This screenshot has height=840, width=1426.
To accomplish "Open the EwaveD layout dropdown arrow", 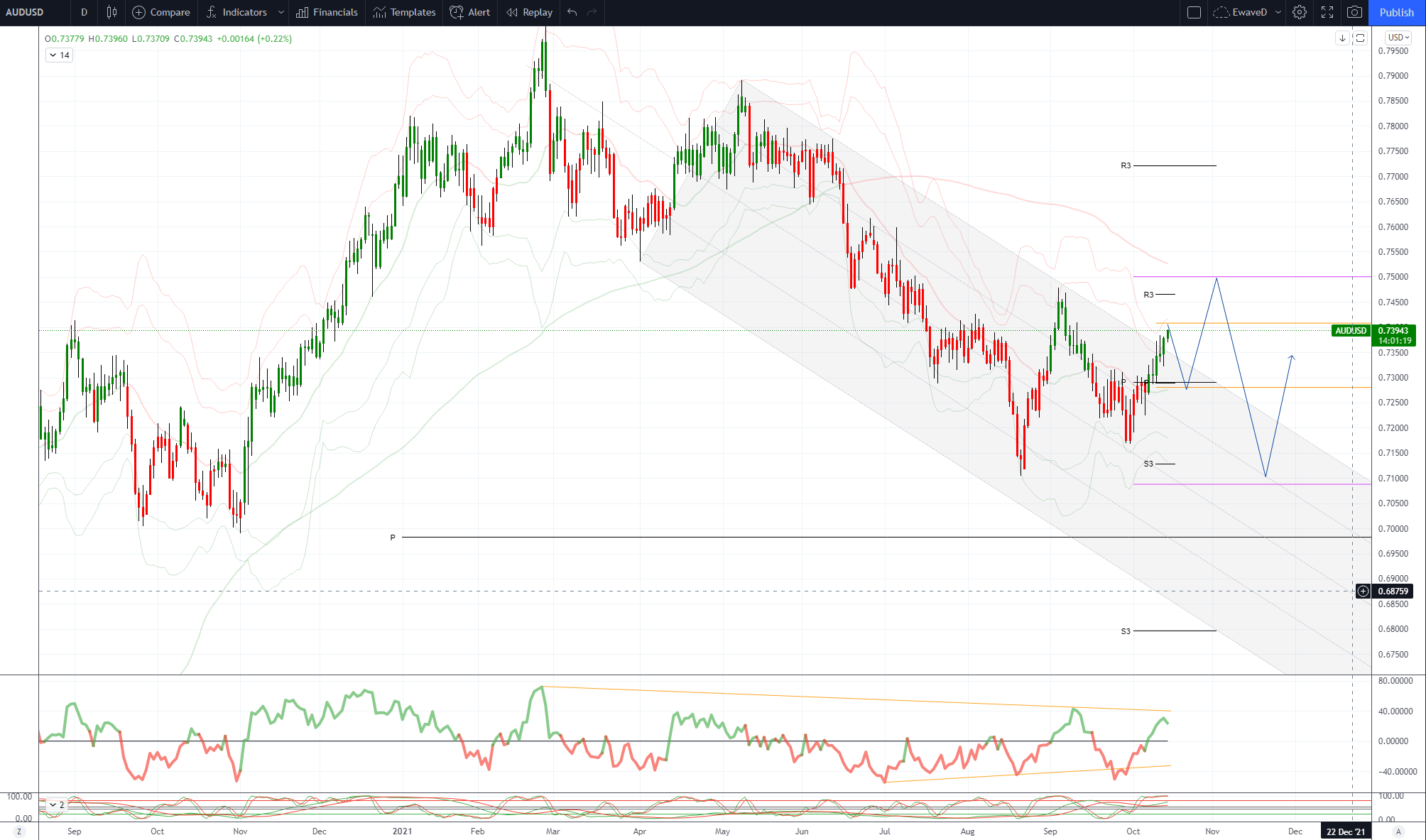I will tap(1278, 12).
